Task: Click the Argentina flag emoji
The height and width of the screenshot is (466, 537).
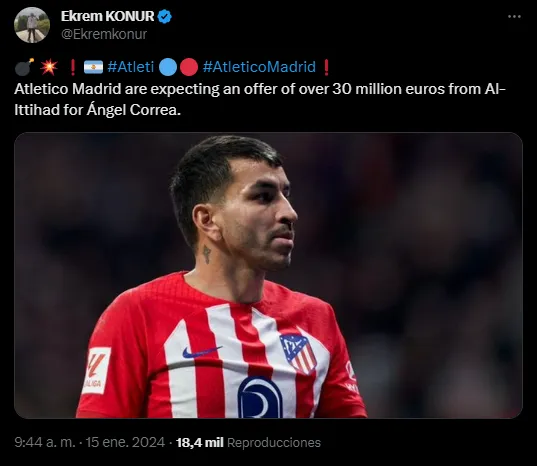Action: click(93, 67)
